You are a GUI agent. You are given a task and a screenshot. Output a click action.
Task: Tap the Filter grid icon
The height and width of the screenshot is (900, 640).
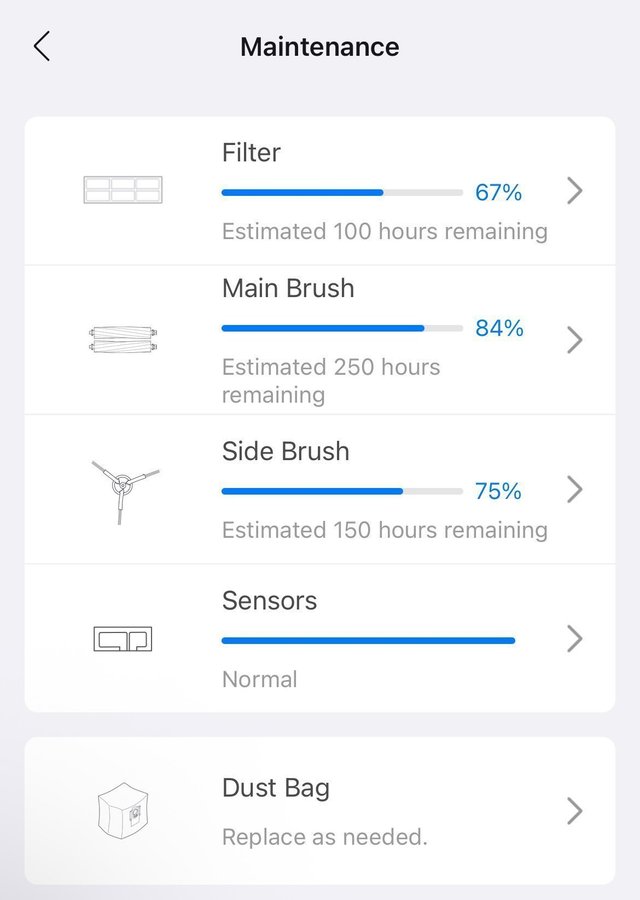[123, 190]
